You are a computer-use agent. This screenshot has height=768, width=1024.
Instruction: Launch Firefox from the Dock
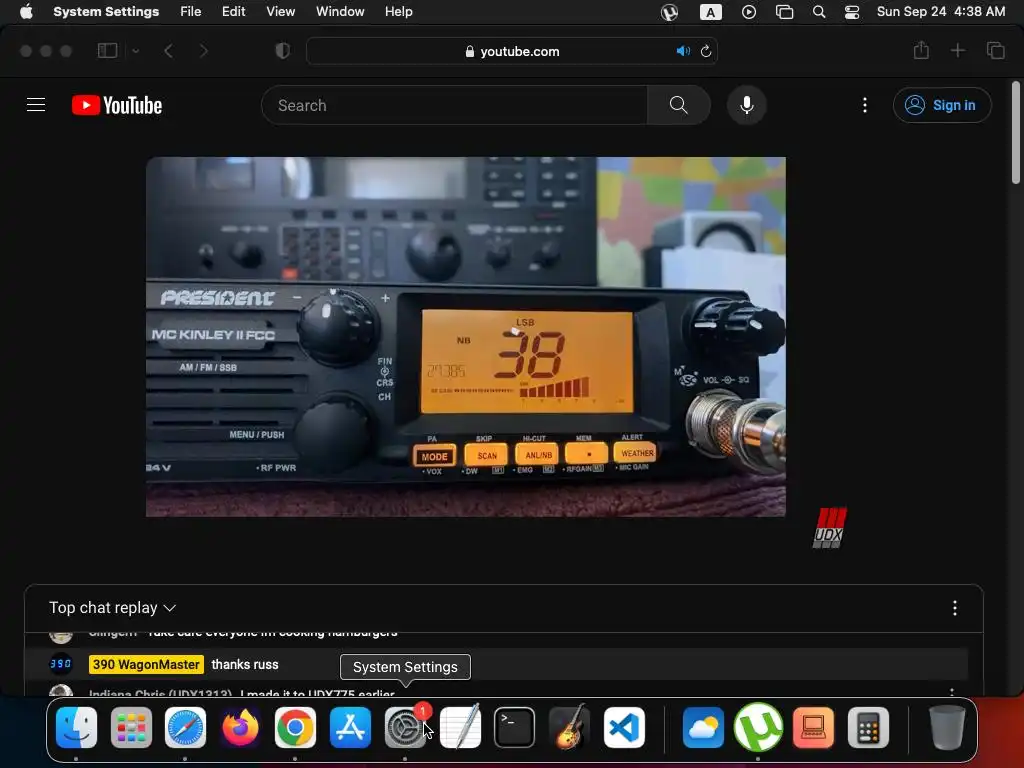(x=240, y=728)
